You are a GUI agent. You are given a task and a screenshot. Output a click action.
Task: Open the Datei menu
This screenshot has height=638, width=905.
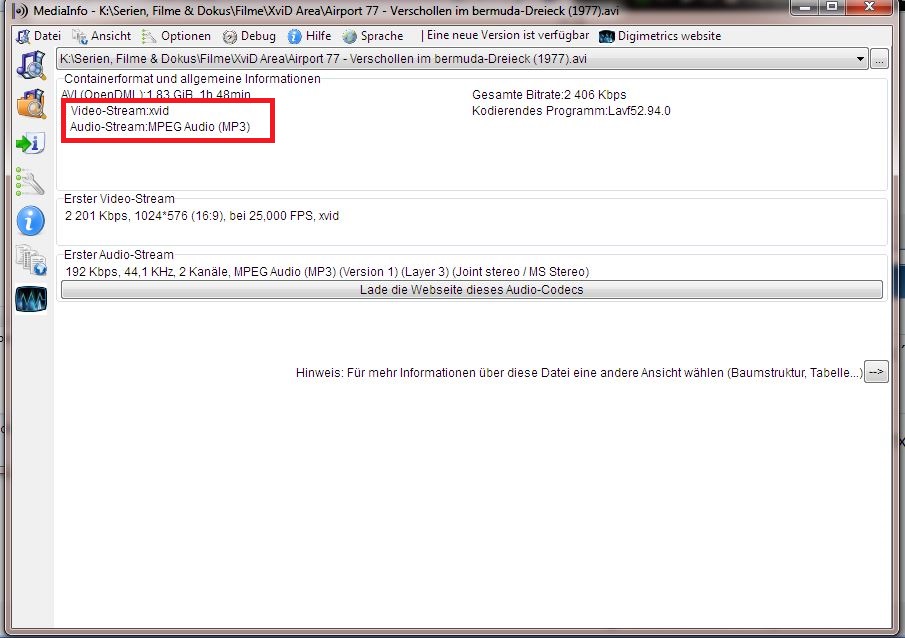point(39,36)
